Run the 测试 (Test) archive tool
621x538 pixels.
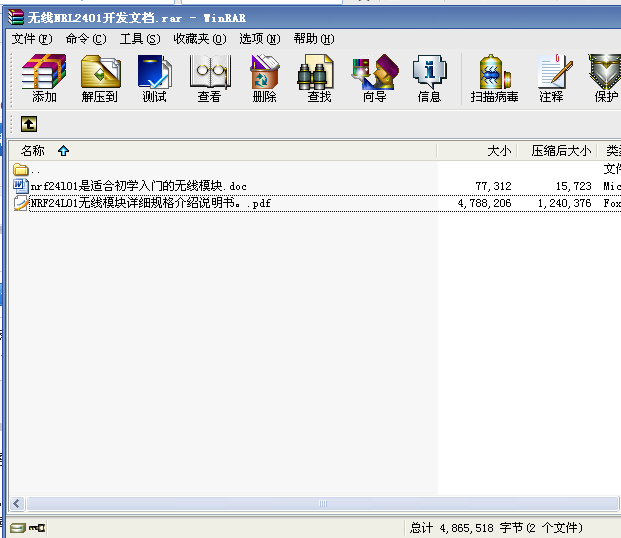point(154,78)
